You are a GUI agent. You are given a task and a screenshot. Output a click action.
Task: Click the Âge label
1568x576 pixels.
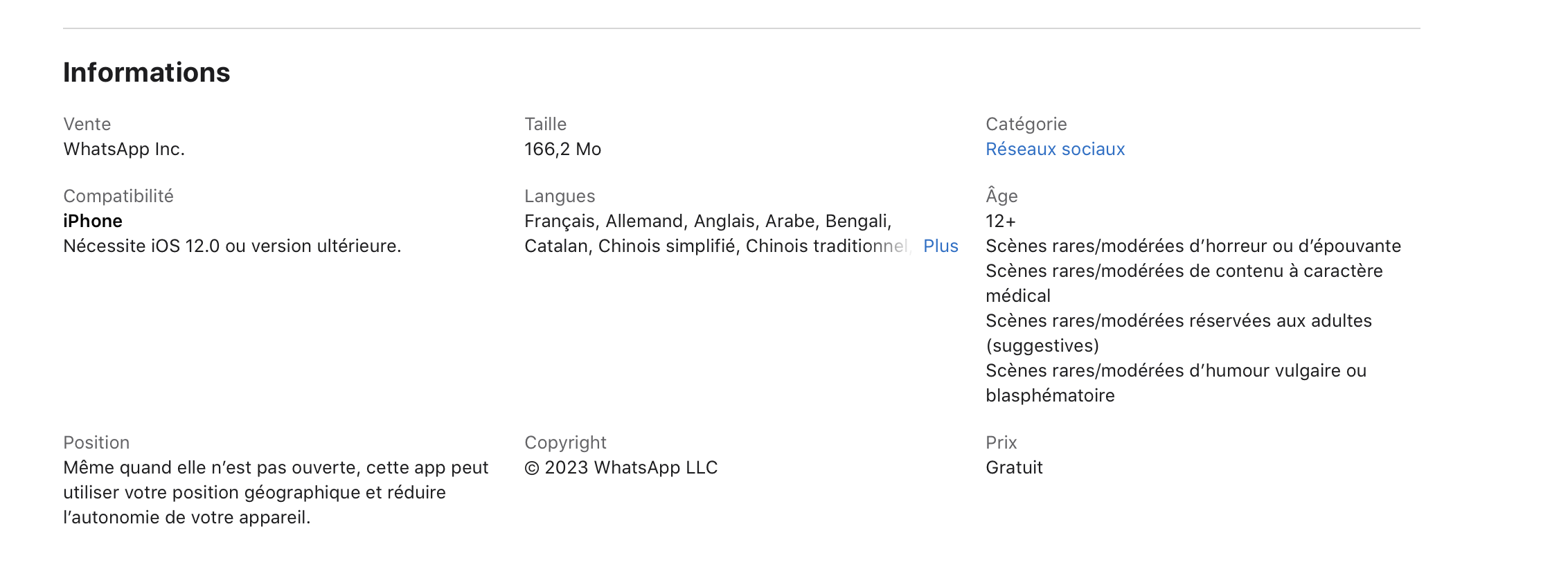click(1001, 196)
